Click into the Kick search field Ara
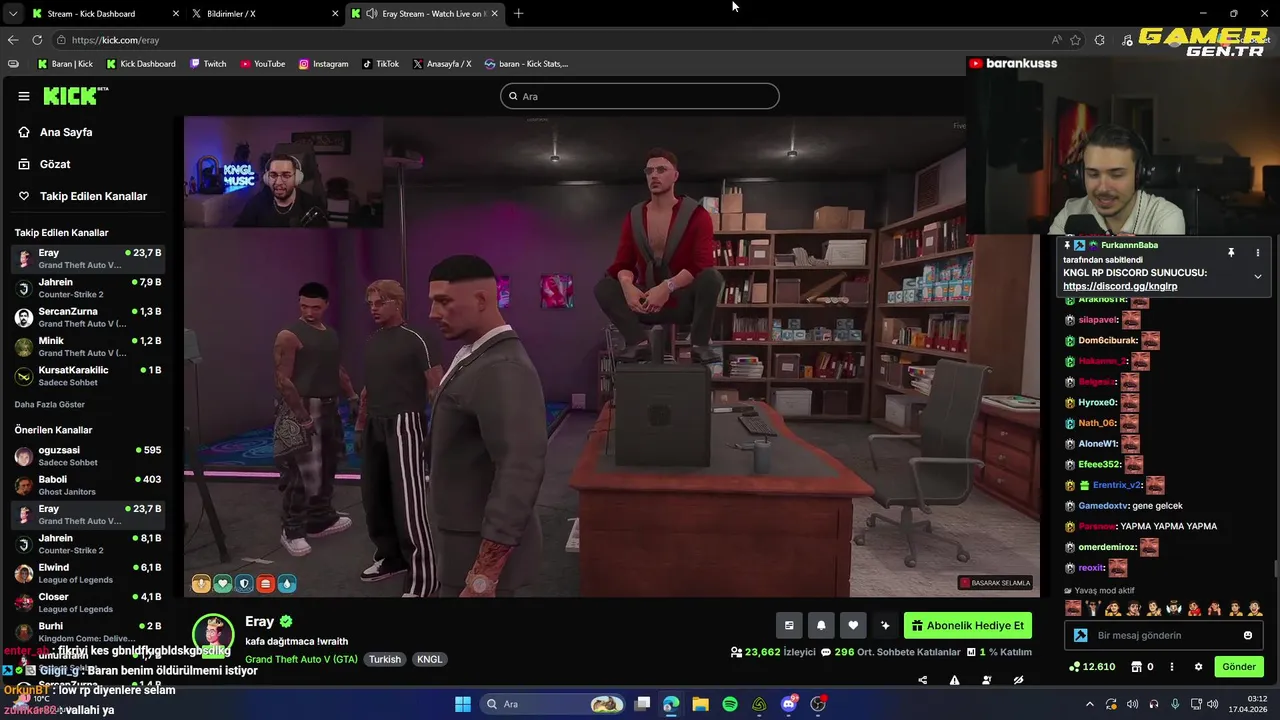Viewport: 1280px width, 720px height. coord(640,96)
